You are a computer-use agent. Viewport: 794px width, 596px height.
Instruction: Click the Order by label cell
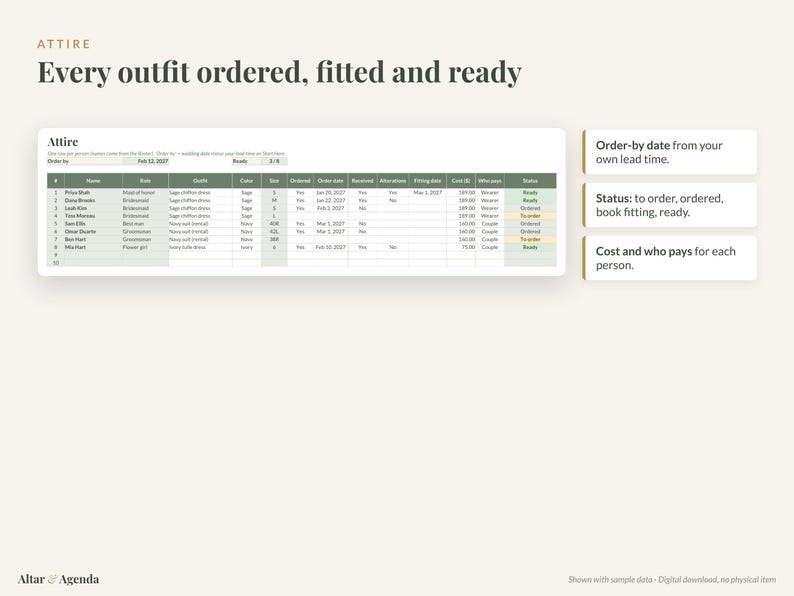click(85, 161)
